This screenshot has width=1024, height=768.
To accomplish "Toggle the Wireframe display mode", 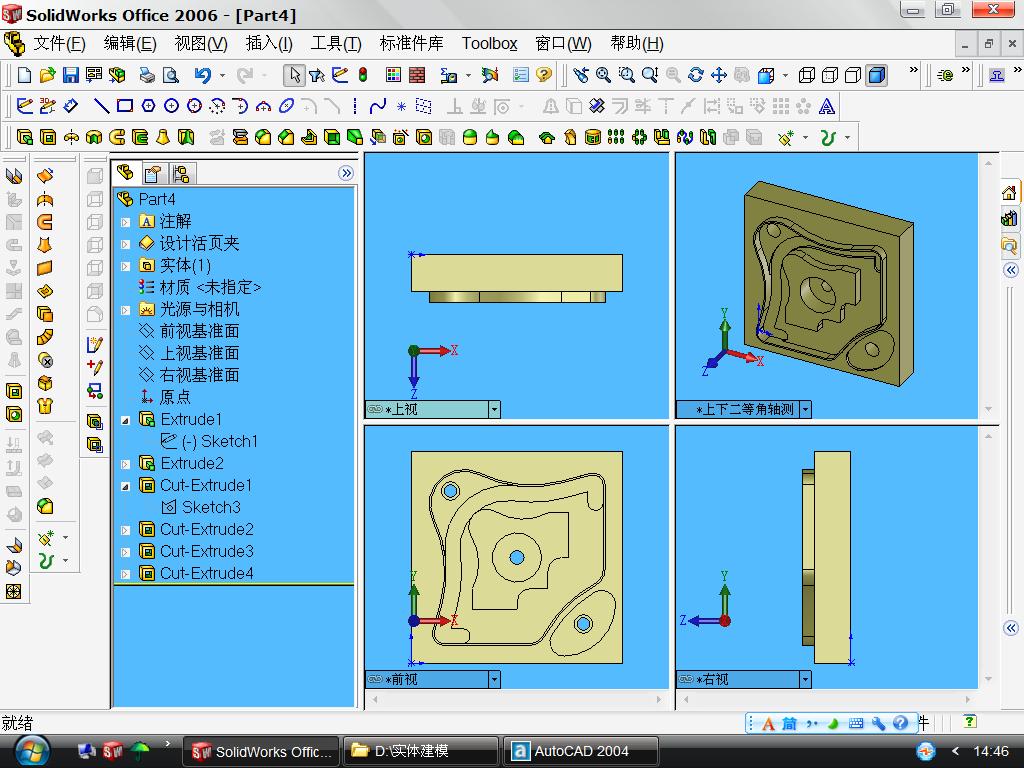I will pyautogui.click(x=807, y=75).
